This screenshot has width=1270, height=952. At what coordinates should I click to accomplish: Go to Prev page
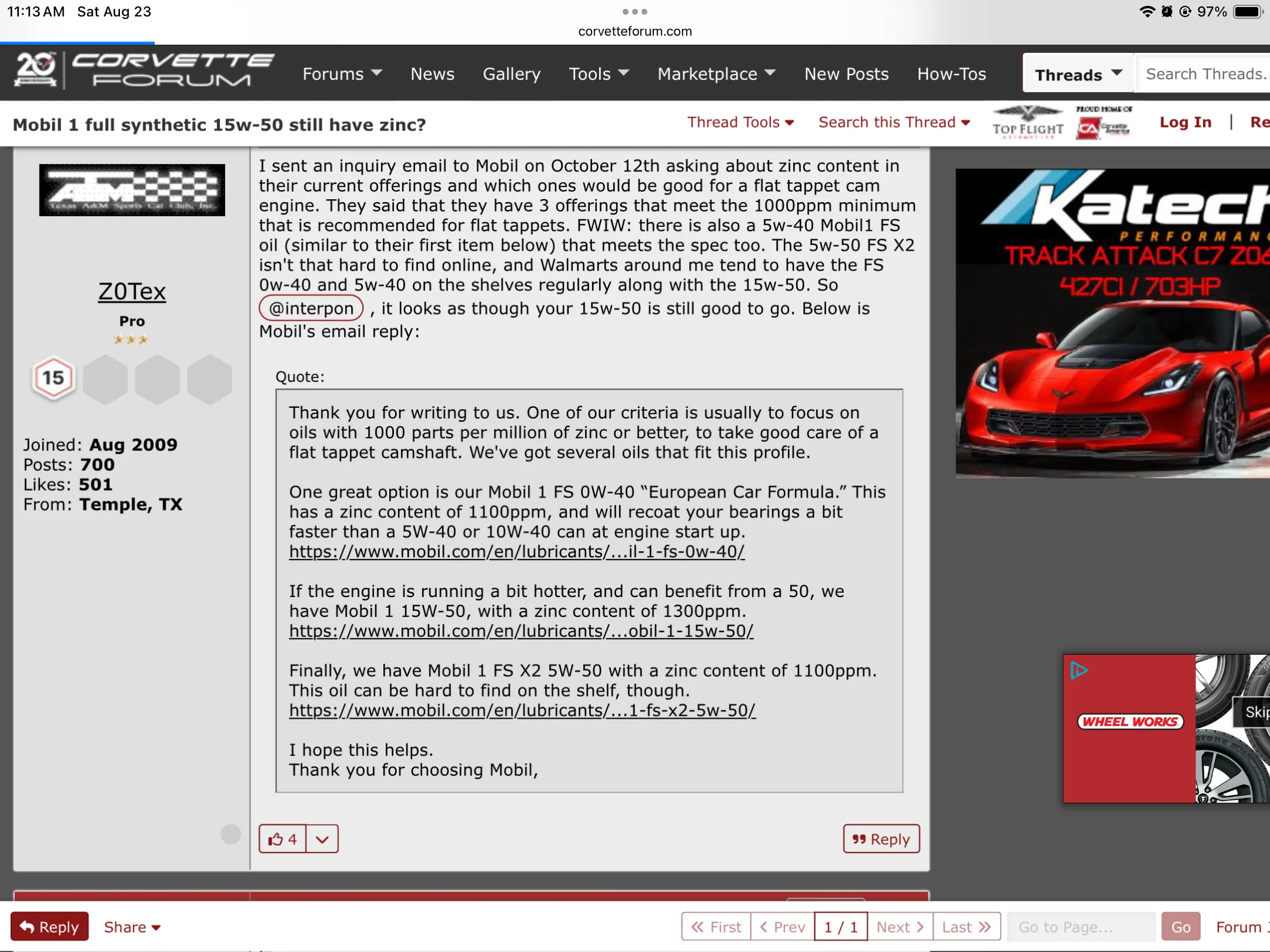click(x=783, y=927)
